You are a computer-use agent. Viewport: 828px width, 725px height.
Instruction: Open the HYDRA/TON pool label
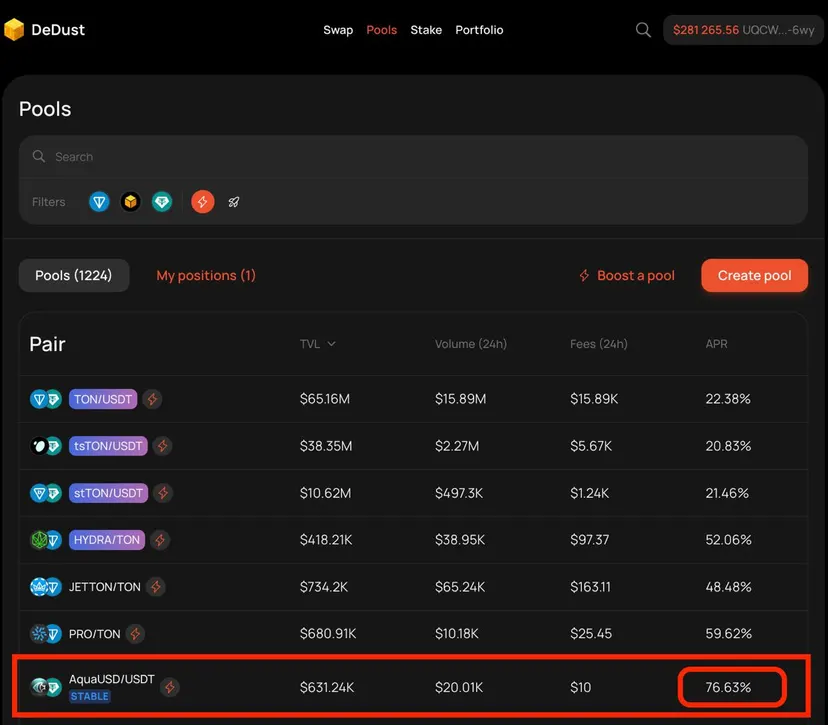[x=107, y=540]
